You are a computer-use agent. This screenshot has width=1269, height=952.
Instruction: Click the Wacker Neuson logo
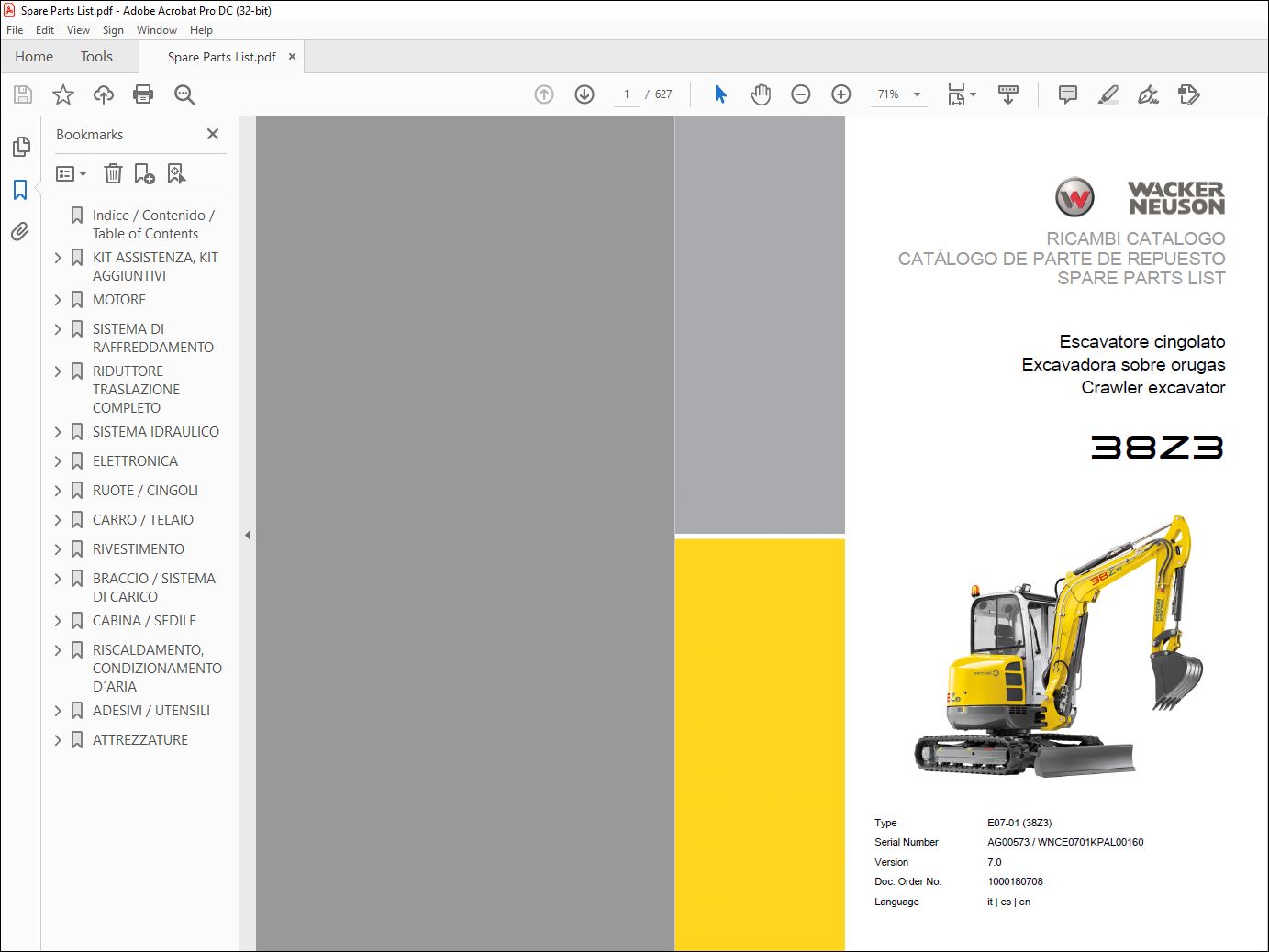1141,197
